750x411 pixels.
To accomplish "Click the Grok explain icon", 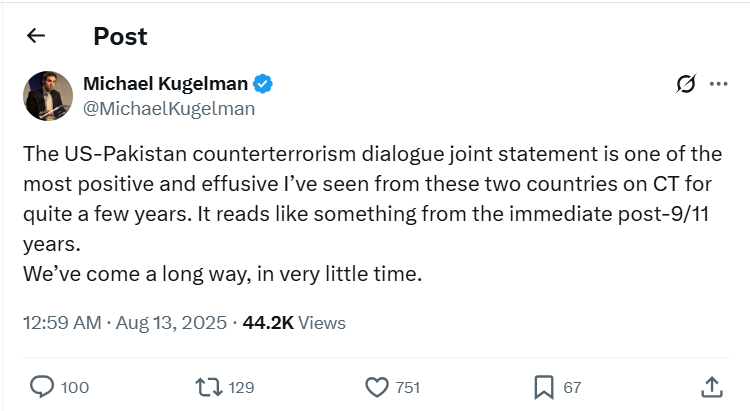I will 685,85.
